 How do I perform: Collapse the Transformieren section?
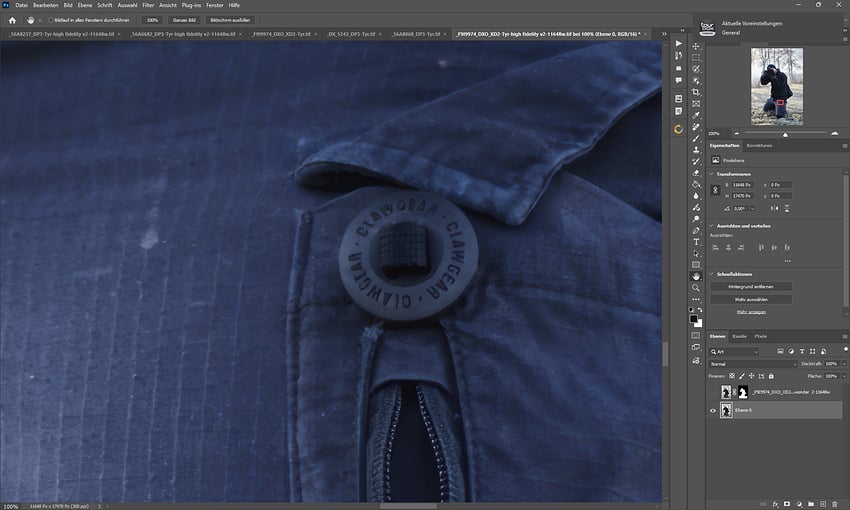click(x=711, y=174)
